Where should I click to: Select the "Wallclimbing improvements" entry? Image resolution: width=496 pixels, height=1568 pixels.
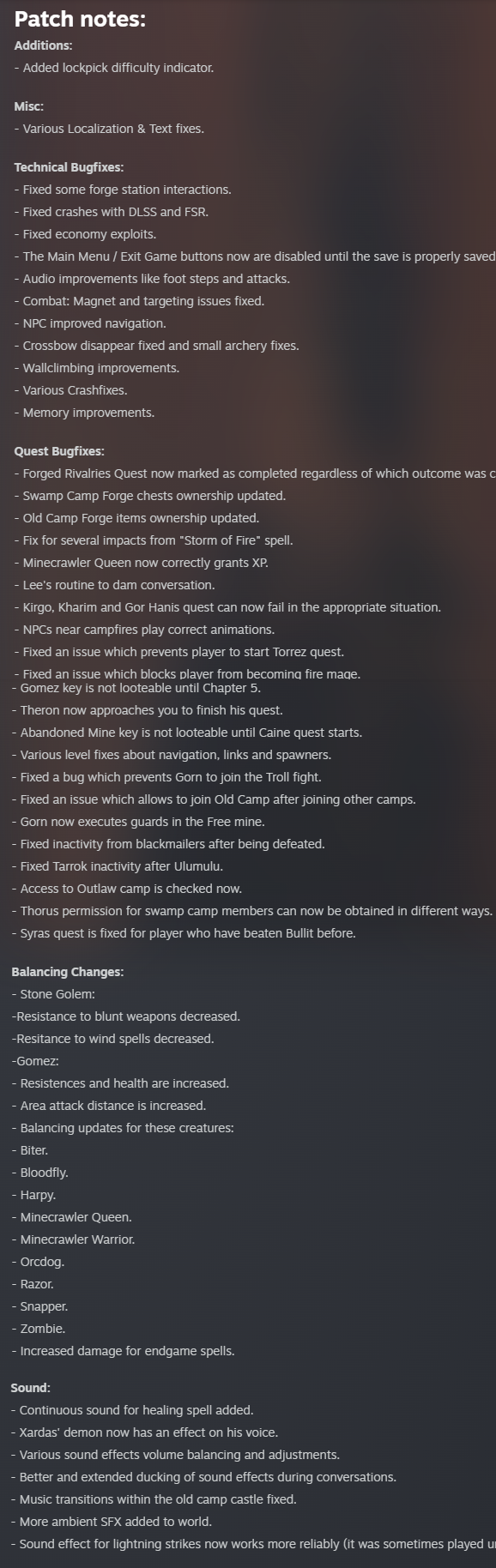[x=97, y=368]
